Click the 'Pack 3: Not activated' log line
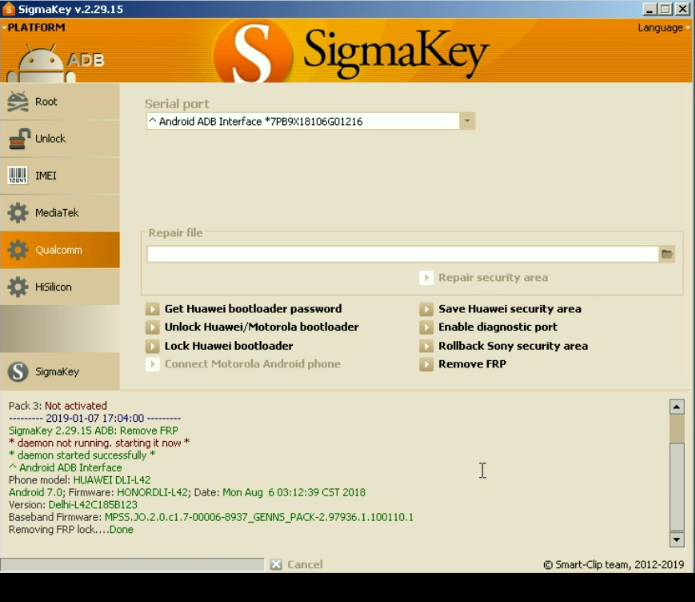Viewport: 695px width, 602px height. 58,406
